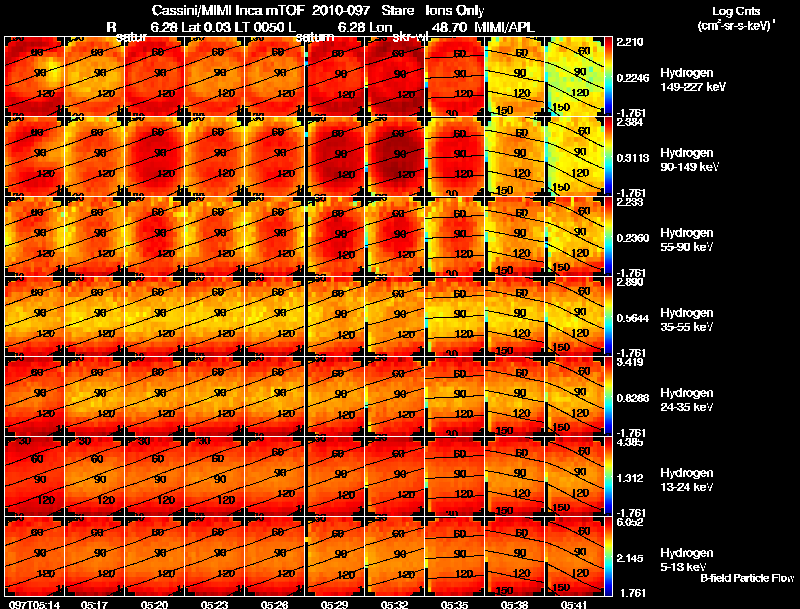Select the 'Hydrogen 55-90 keV' row label
Viewport: 800px width, 609px height.
coord(687,240)
